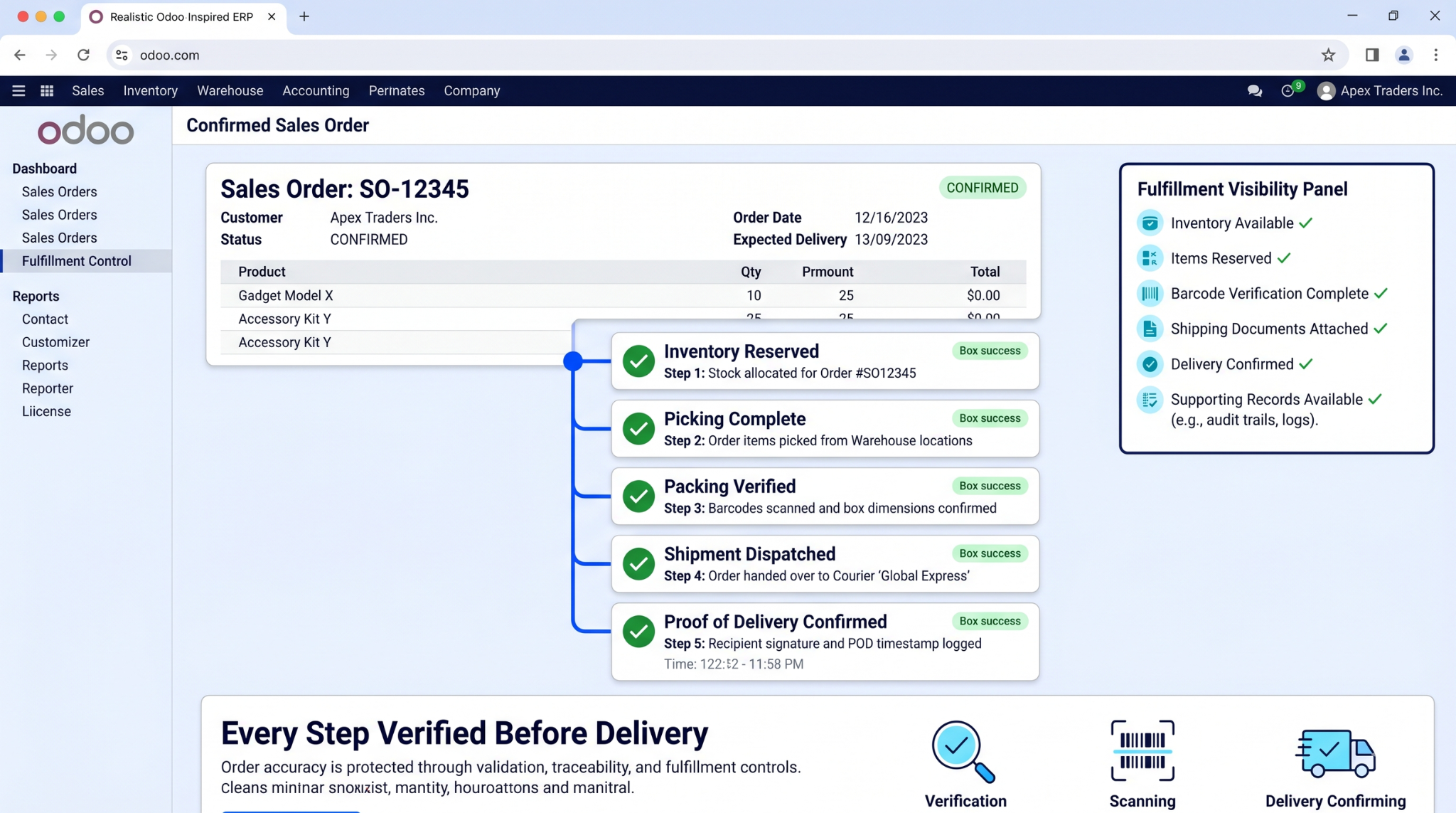Click the Inventory Reserved green check icon

(x=638, y=361)
